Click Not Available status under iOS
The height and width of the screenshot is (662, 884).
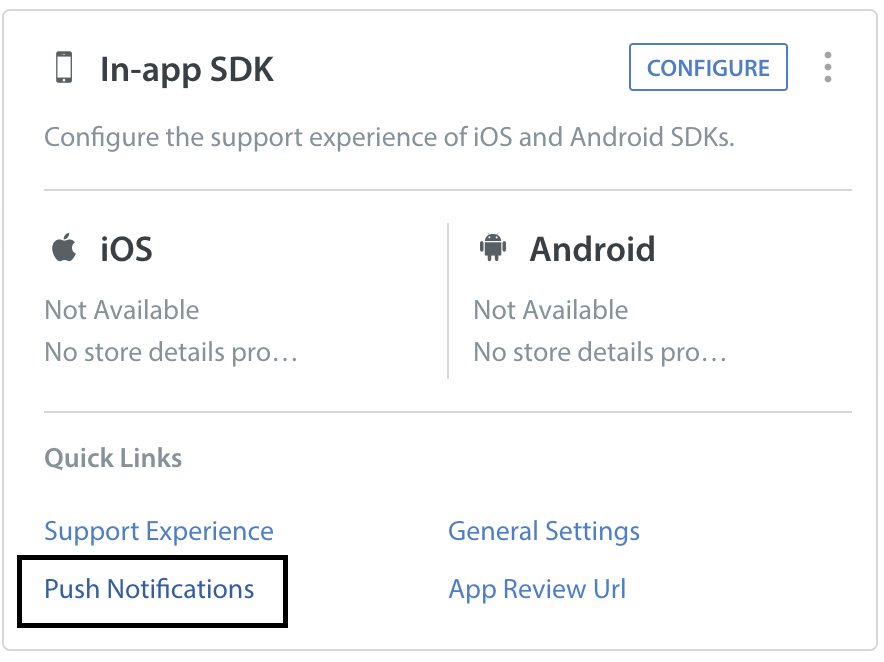point(122,310)
